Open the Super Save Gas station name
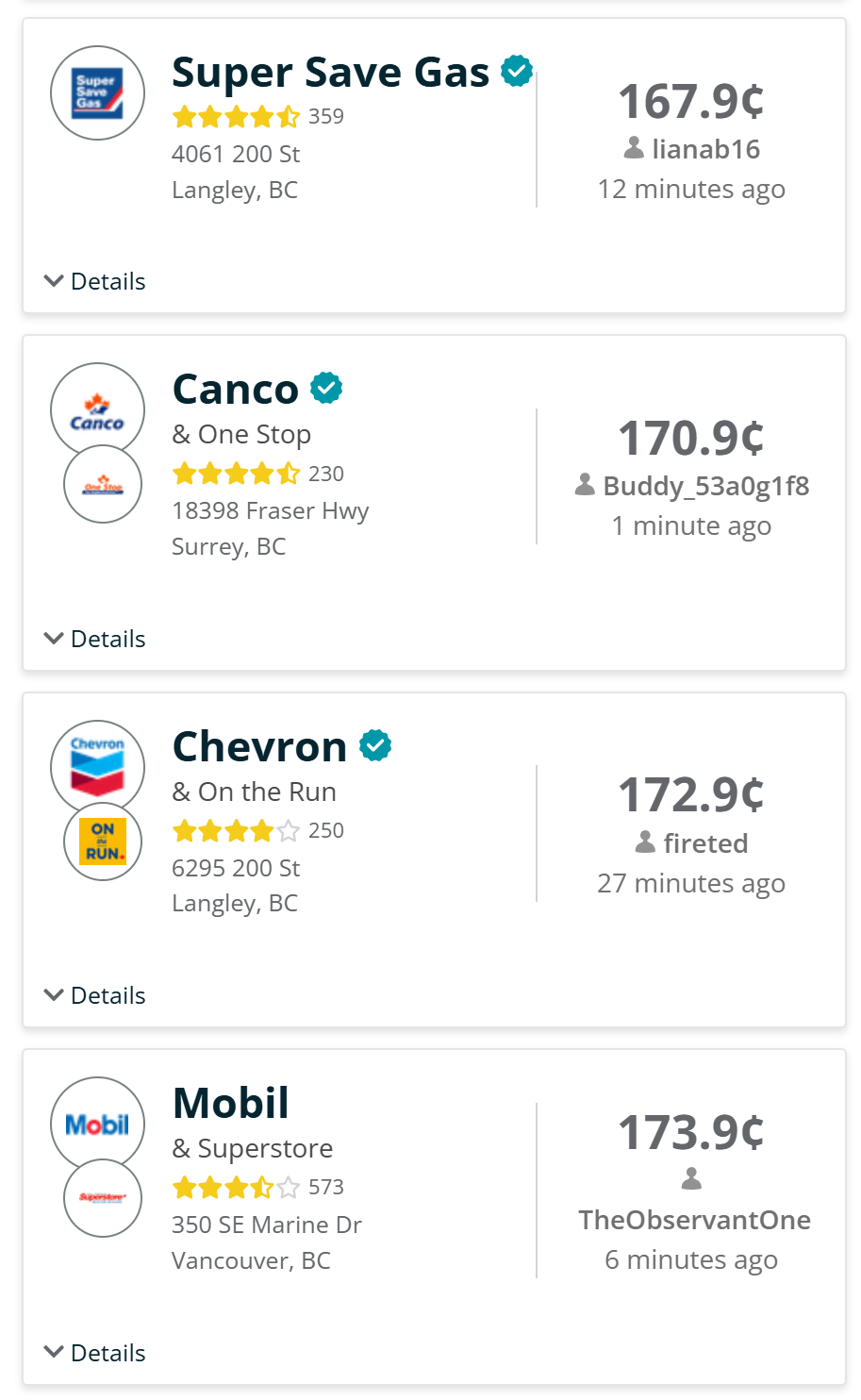This screenshot has height=1400, width=861. (331, 73)
